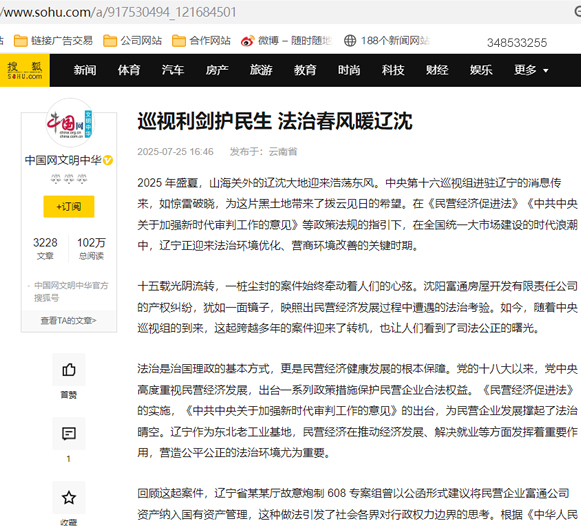Go to the 新闻 section
This screenshot has height=526, width=581.
tap(85, 70)
